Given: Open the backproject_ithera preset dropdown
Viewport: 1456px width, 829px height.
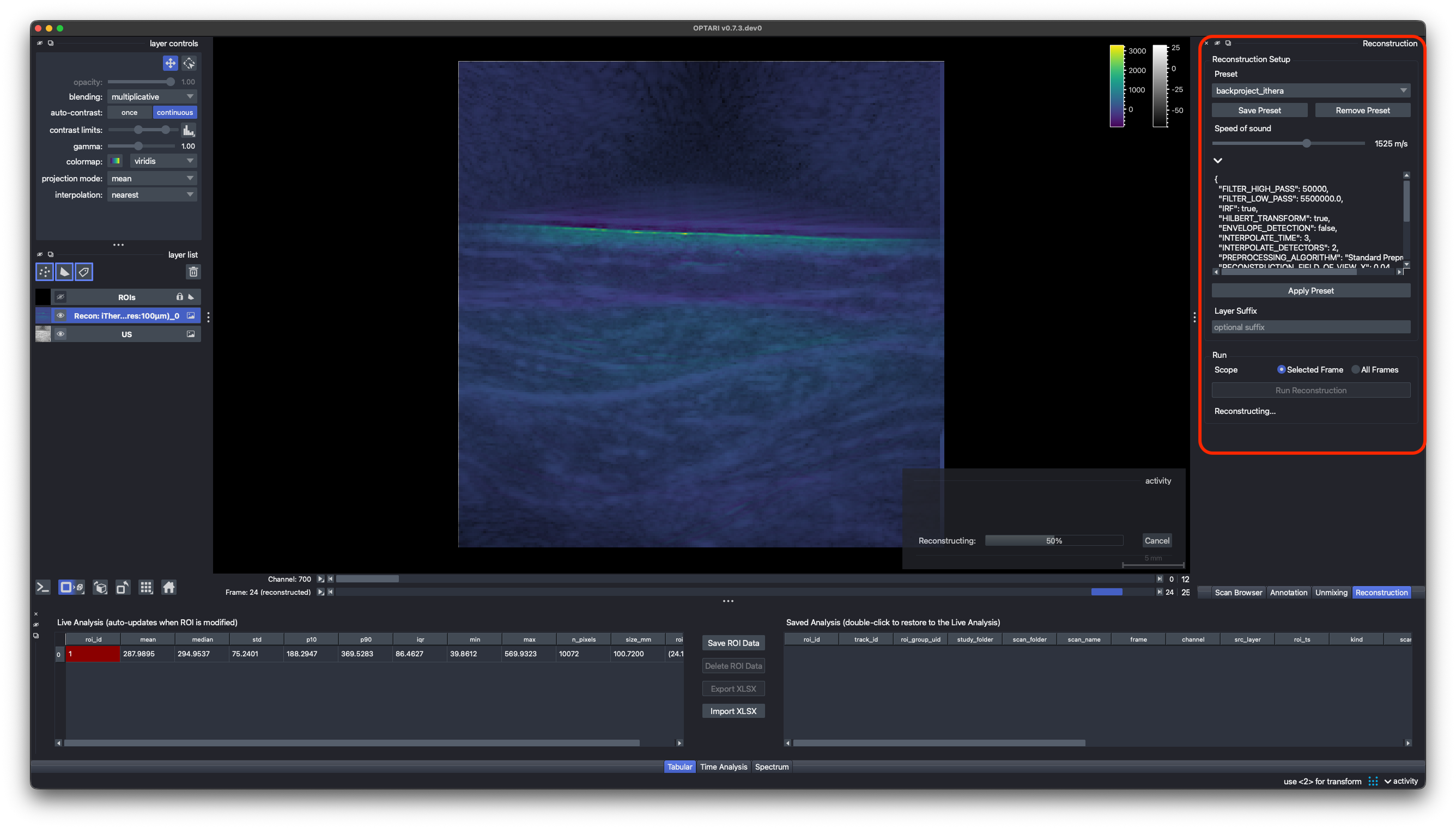Looking at the screenshot, I should click(1311, 90).
